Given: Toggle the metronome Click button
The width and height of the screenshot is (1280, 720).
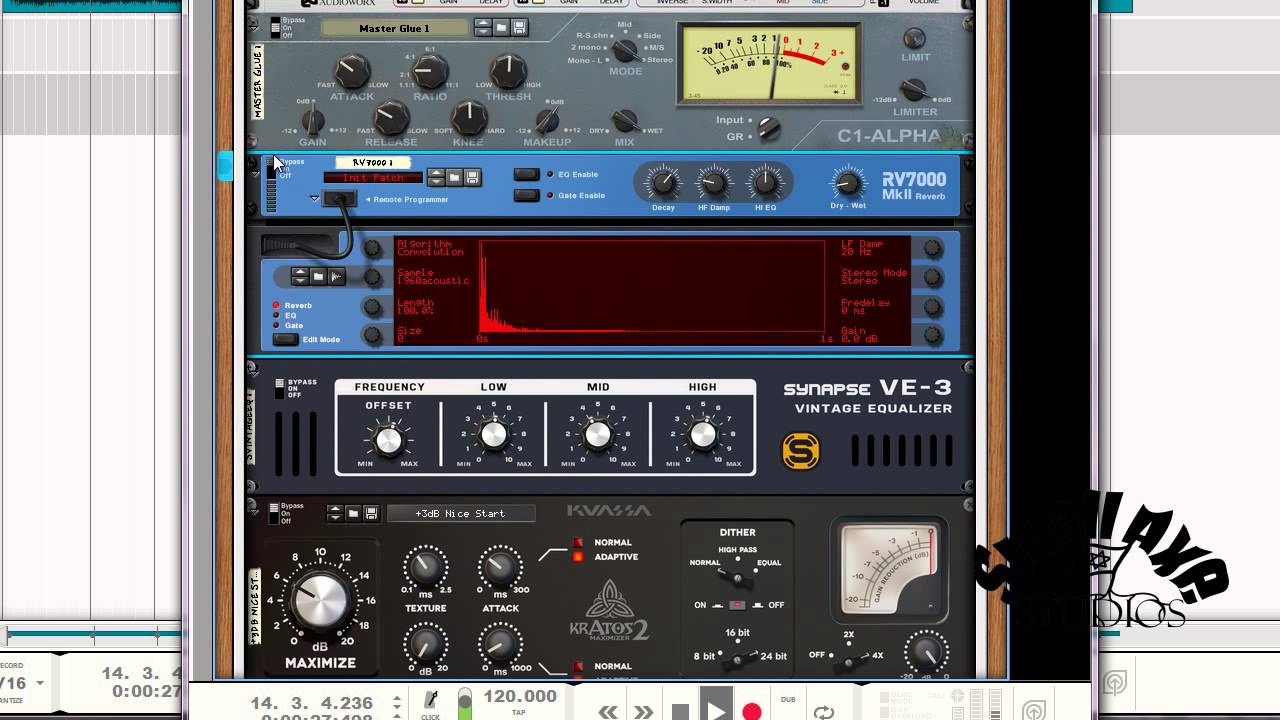Looking at the screenshot, I should (431, 701).
